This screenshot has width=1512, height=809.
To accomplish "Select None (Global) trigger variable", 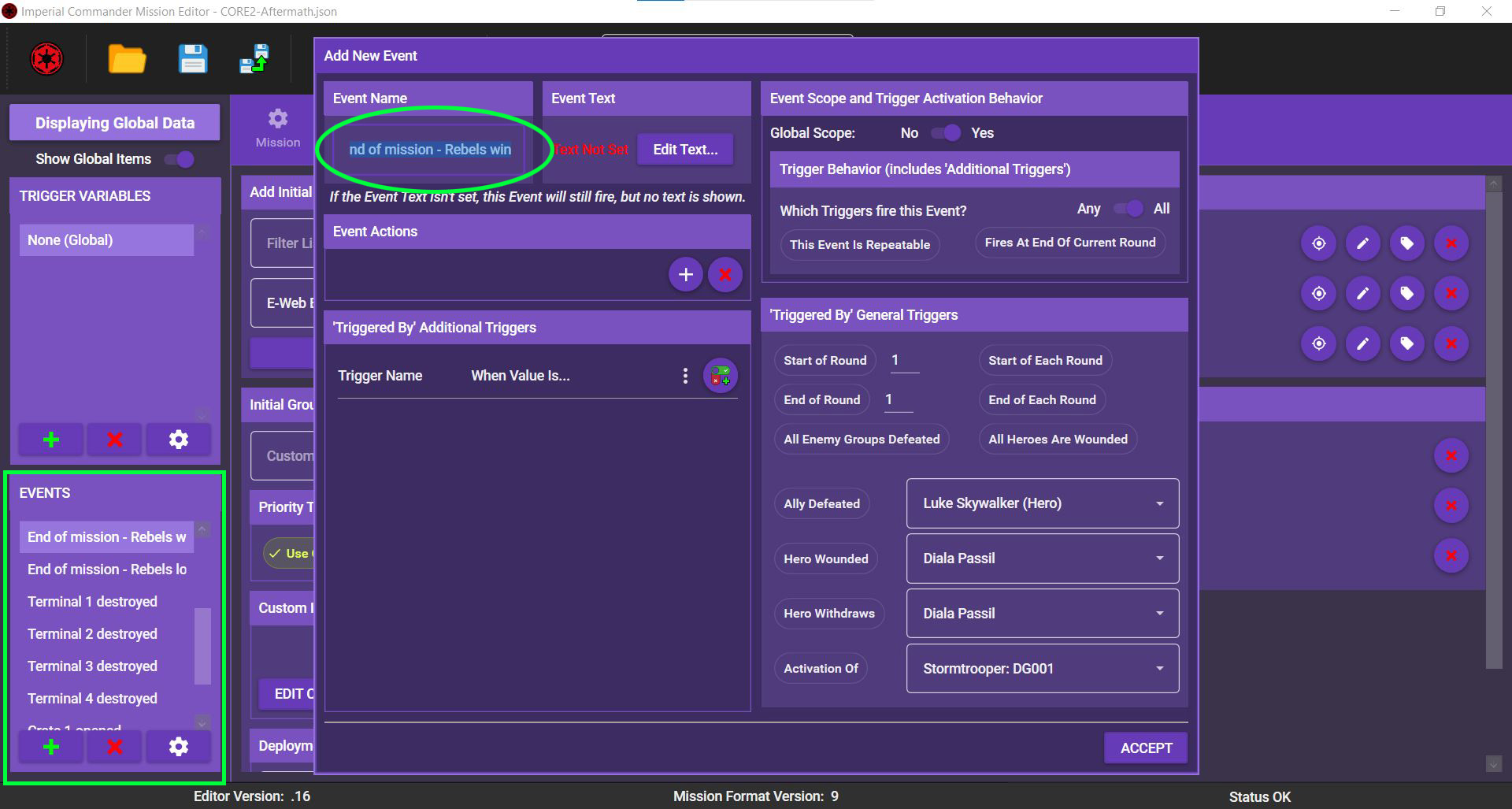I will point(106,240).
